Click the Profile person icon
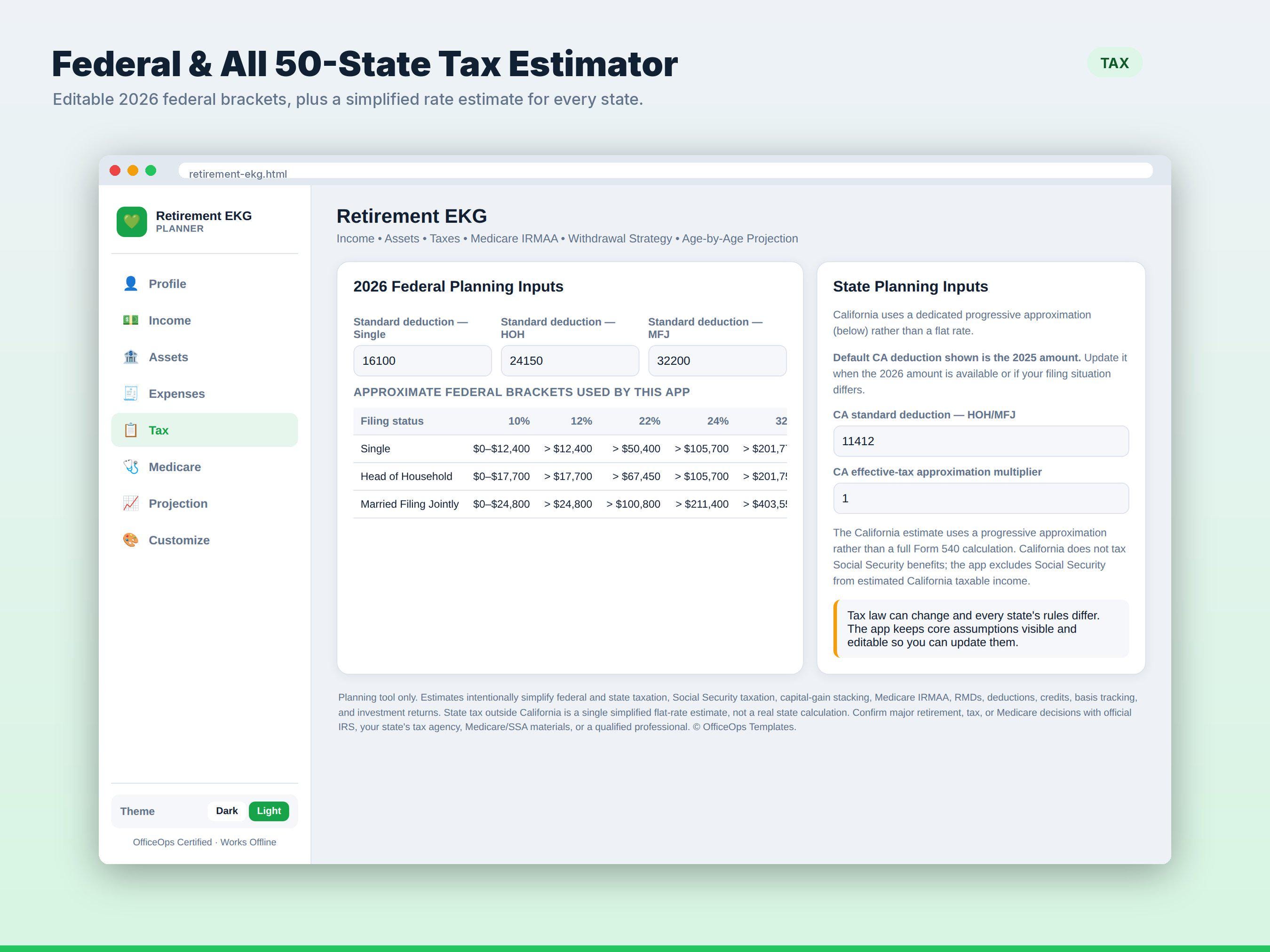This screenshot has height=952, width=1270. [x=131, y=283]
